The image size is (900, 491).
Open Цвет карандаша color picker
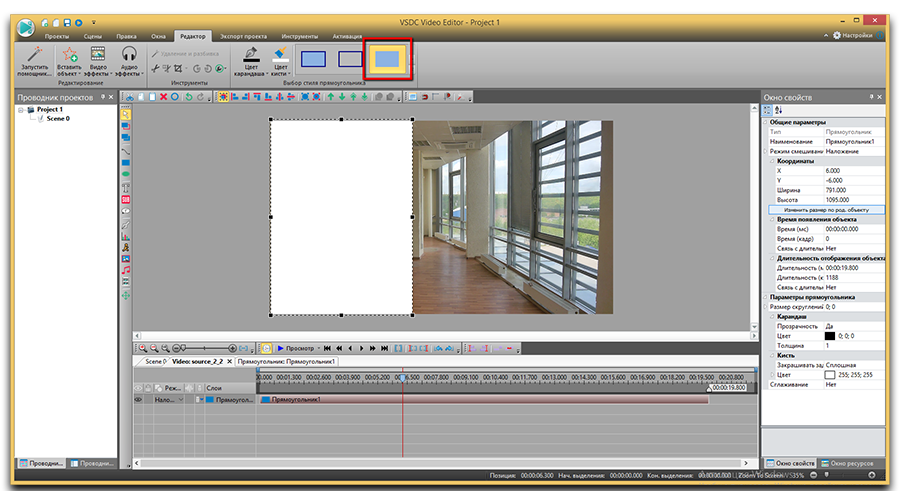[251, 62]
